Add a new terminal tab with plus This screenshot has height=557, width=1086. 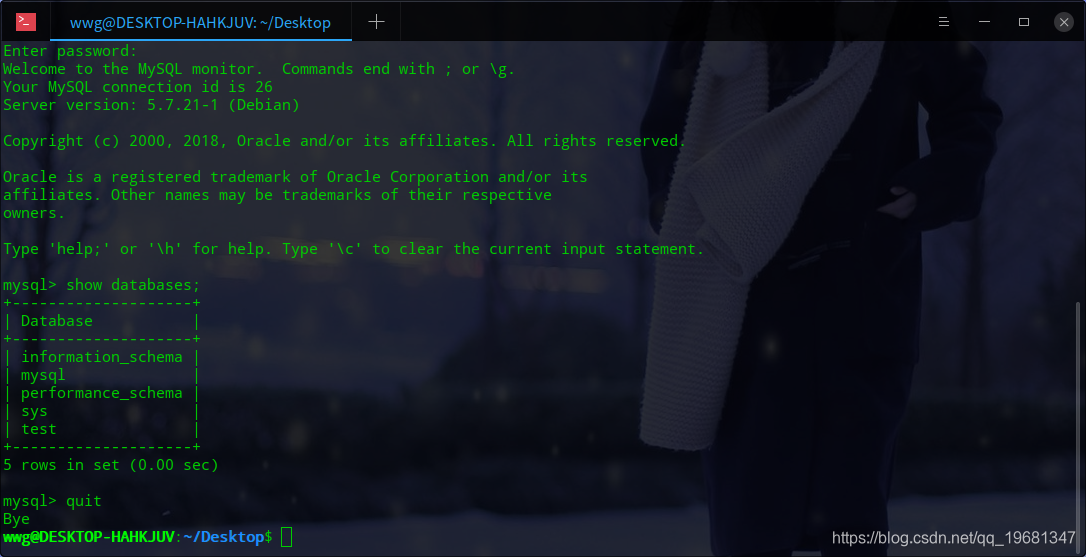point(376,21)
